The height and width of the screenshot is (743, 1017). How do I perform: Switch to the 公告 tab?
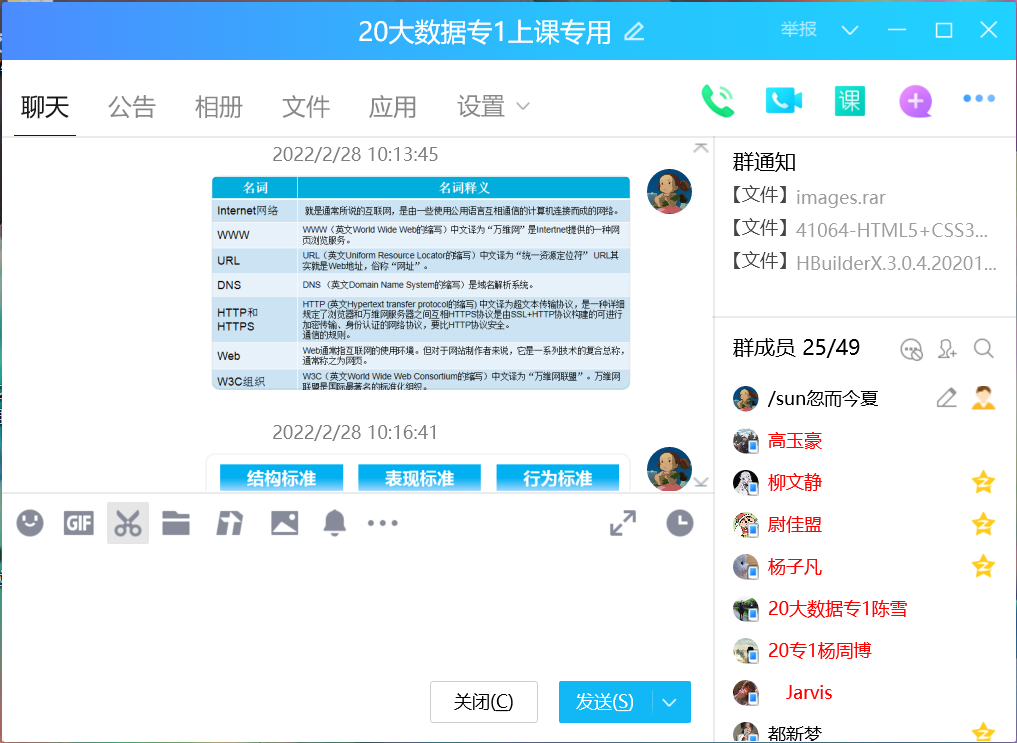click(132, 106)
